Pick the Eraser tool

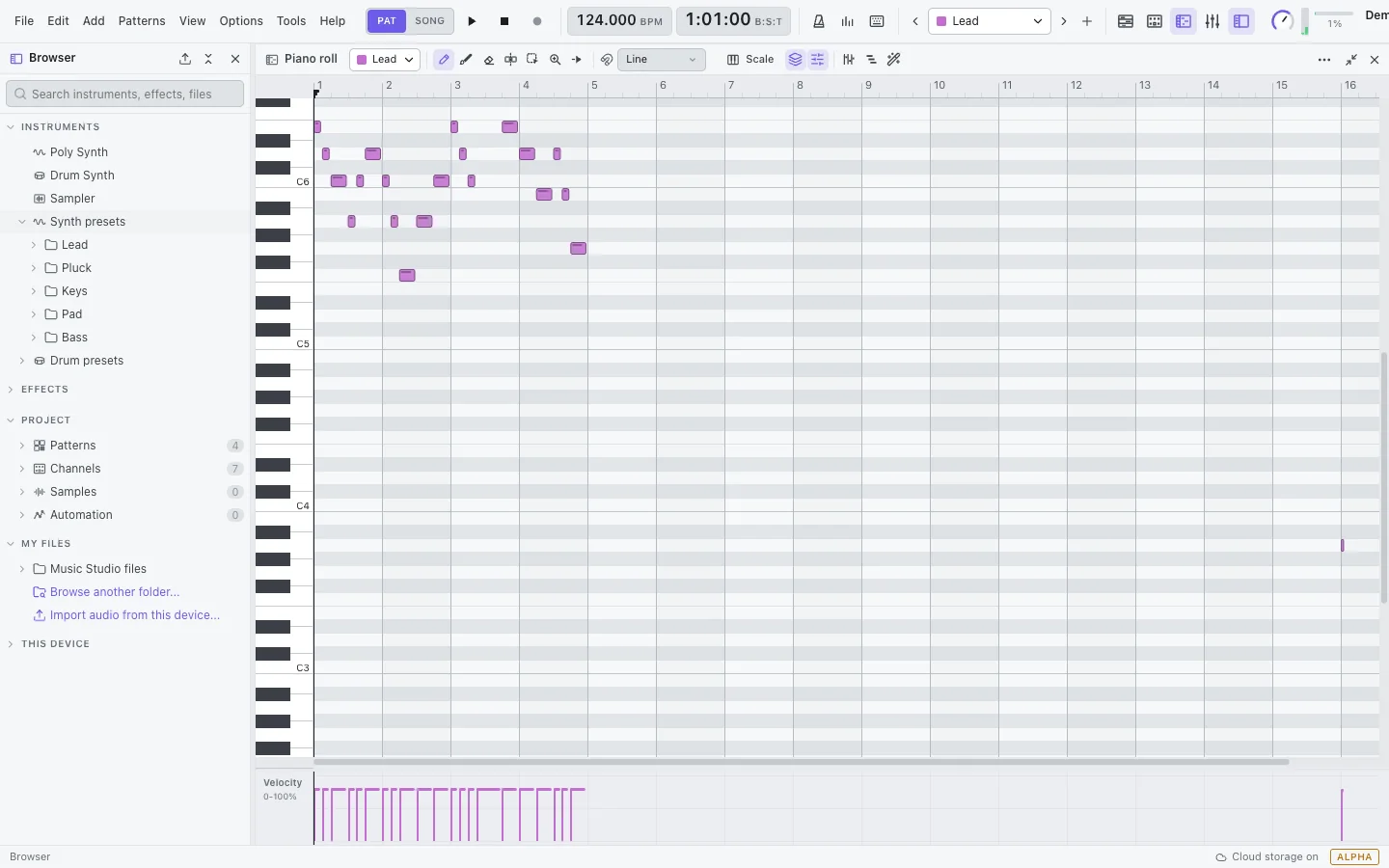pyautogui.click(x=489, y=60)
